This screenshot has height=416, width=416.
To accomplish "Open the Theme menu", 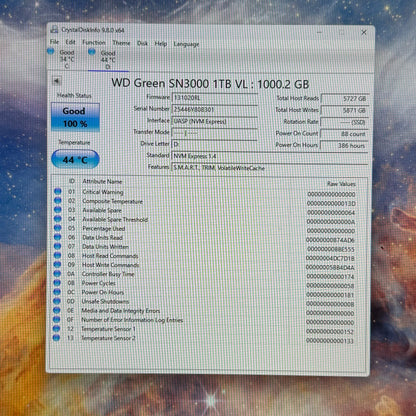I will [121, 43].
